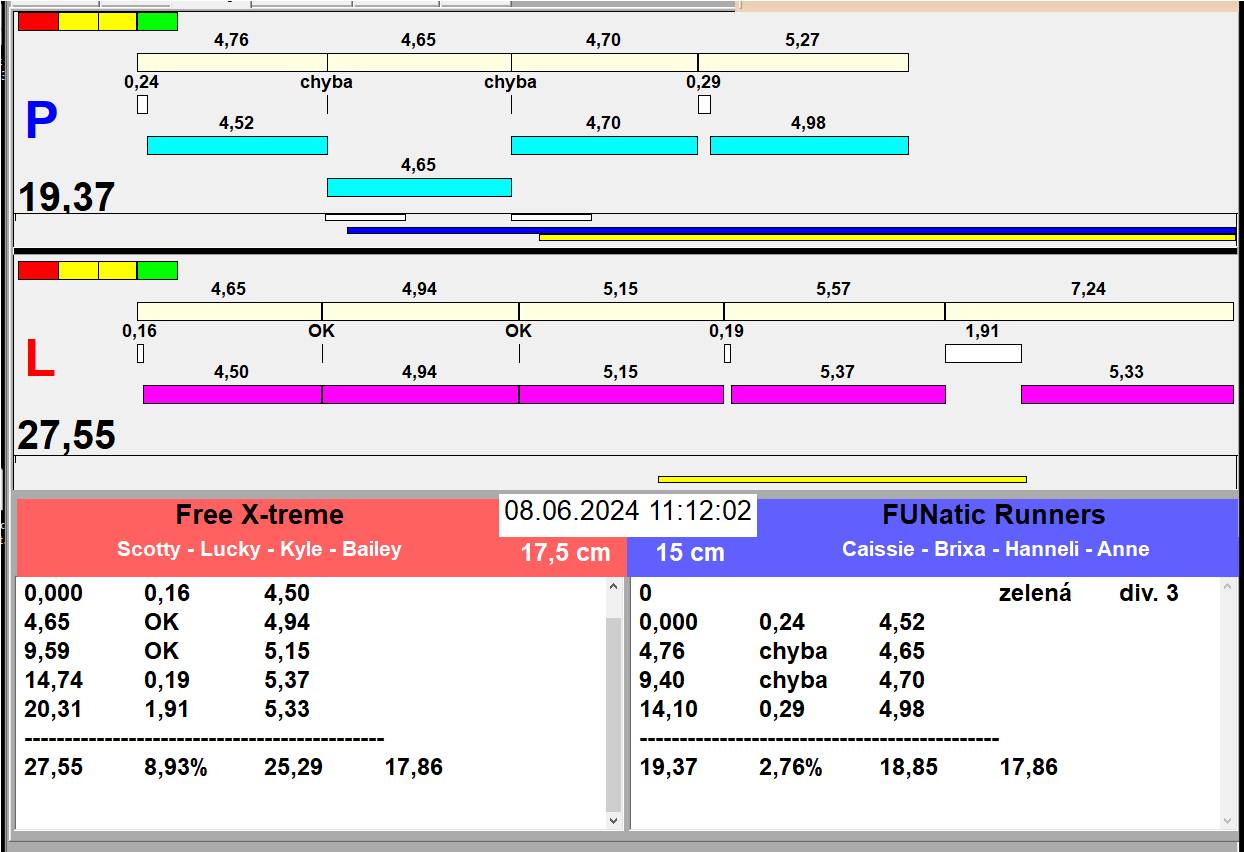Click the cream 5,27 segment in the P lane
Screen dimensions: 1244x852
click(x=803, y=62)
